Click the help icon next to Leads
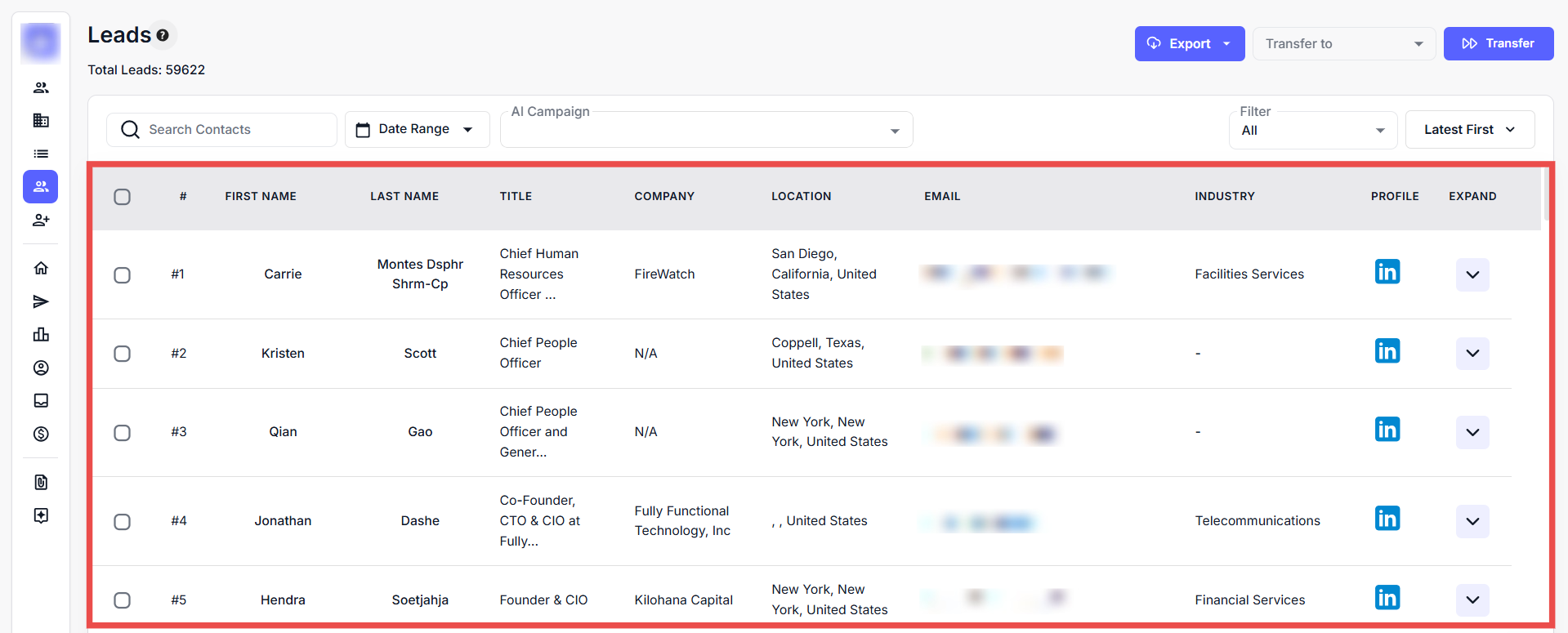Image resolution: width=1568 pixels, height=633 pixels. coord(163,35)
